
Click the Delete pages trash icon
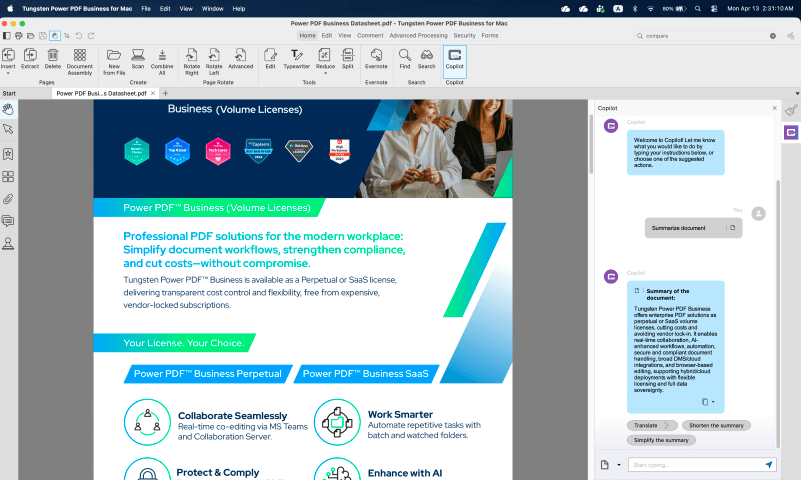(53, 55)
